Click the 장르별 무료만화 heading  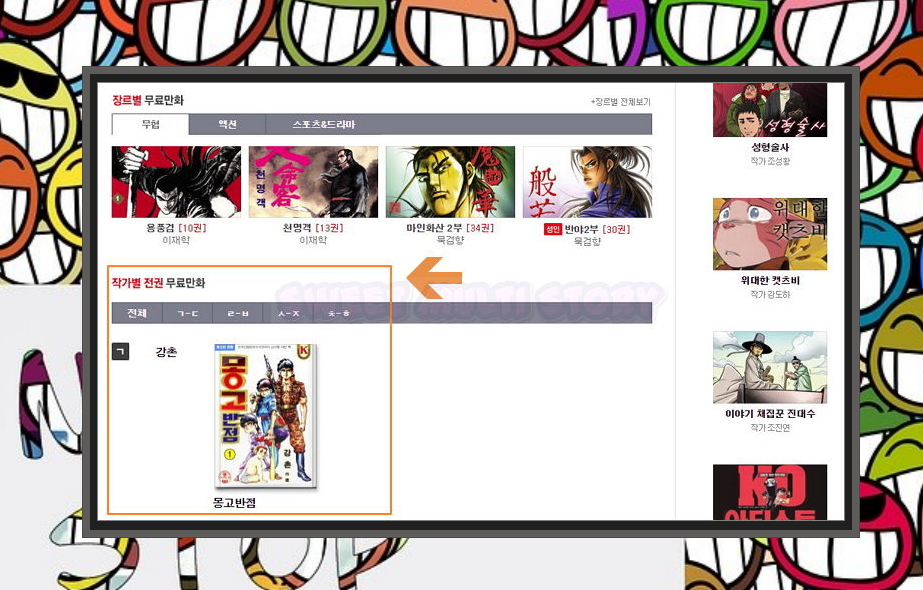pos(148,100)
